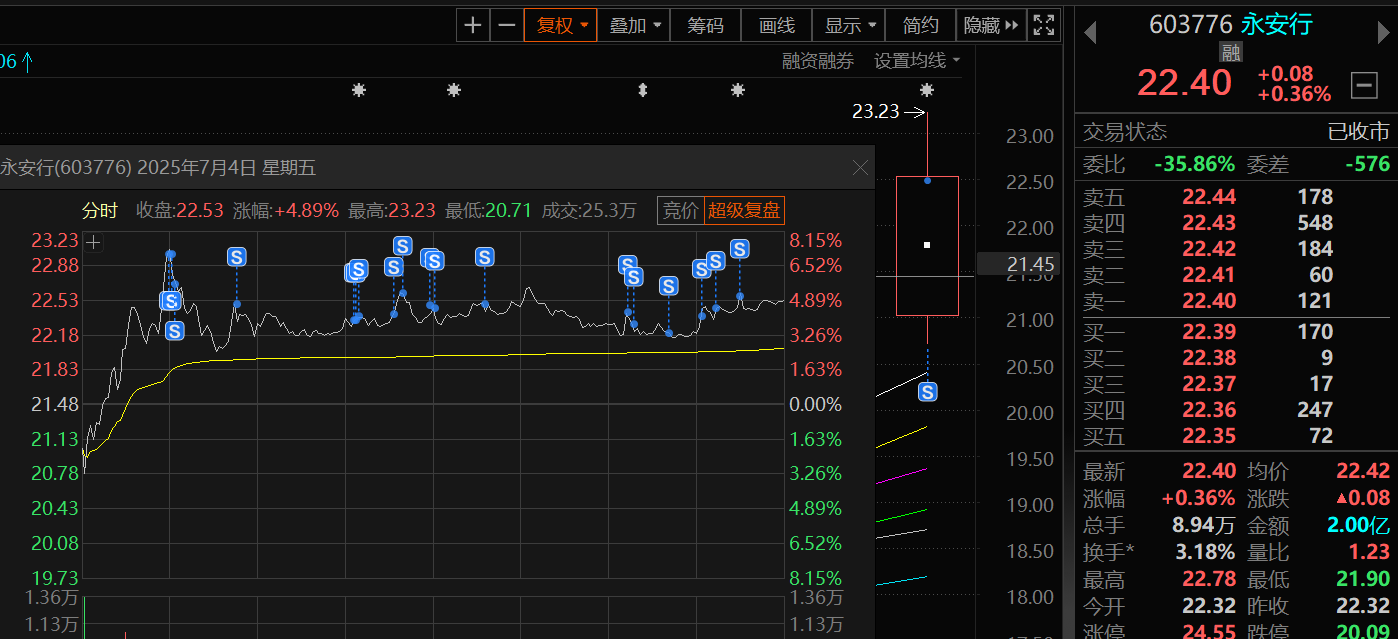Go to next stock with right arrow
The image size is (1398, 639).
(1384, 33)
